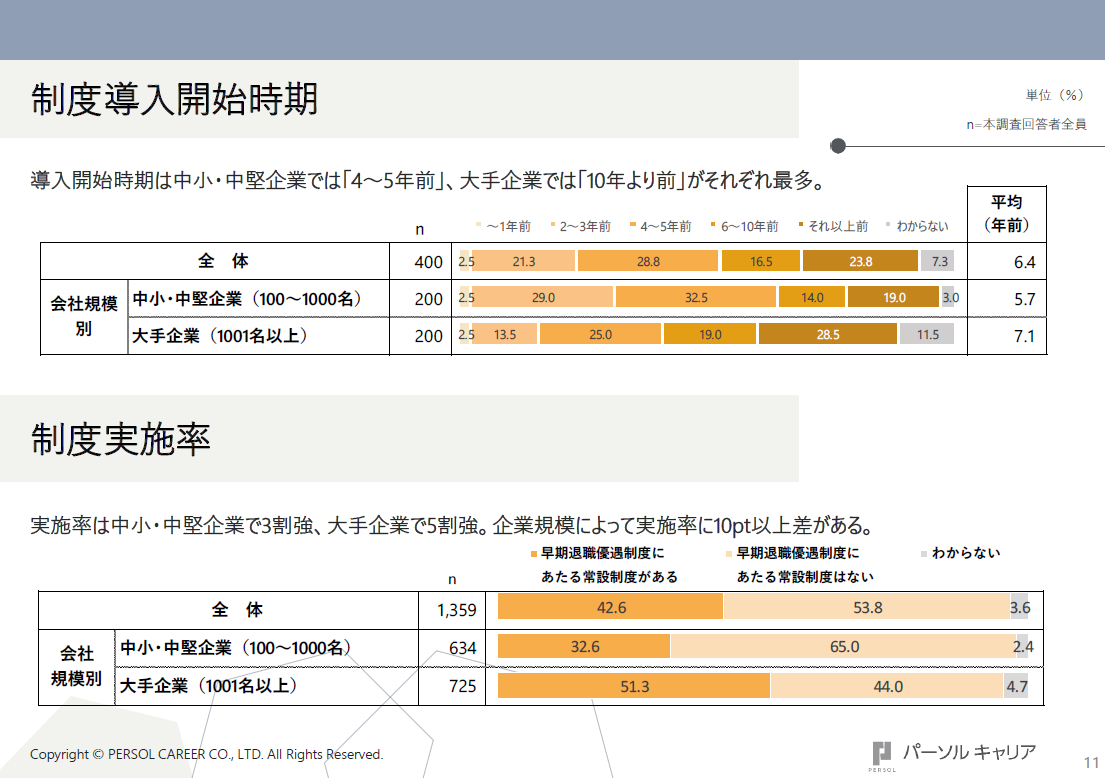Select the 平均（年前） column header

[1006, 213]
